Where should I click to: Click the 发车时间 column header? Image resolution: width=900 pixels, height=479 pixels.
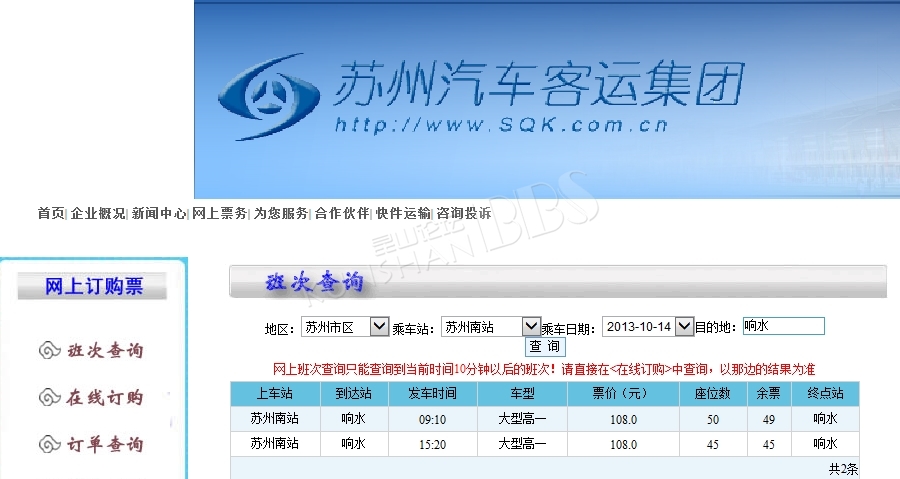click(432, 394)
